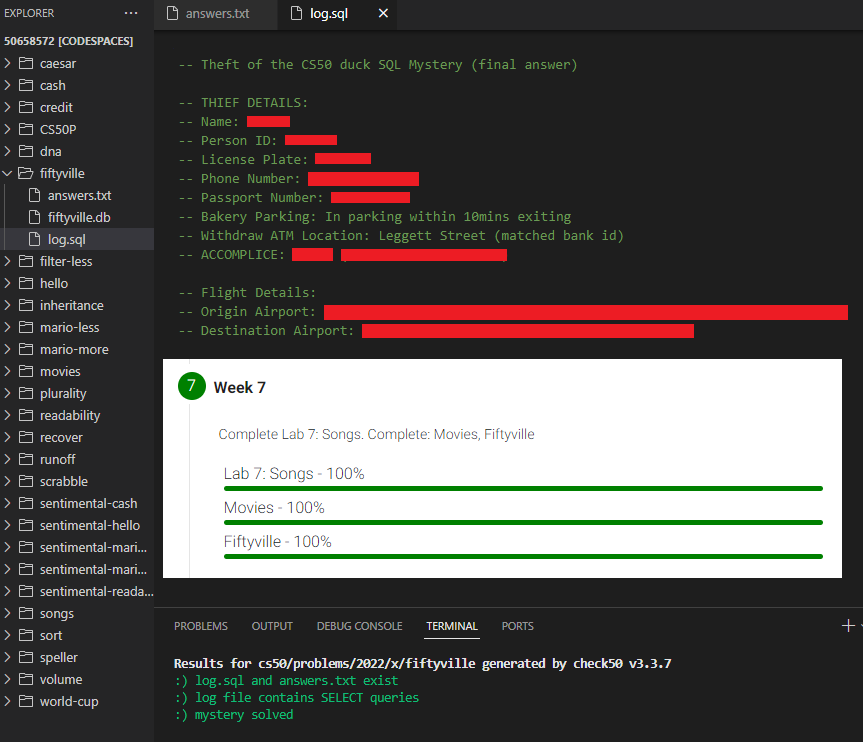Click the 50658572 [CODESPACES] workspace header

tap(68, 41)
